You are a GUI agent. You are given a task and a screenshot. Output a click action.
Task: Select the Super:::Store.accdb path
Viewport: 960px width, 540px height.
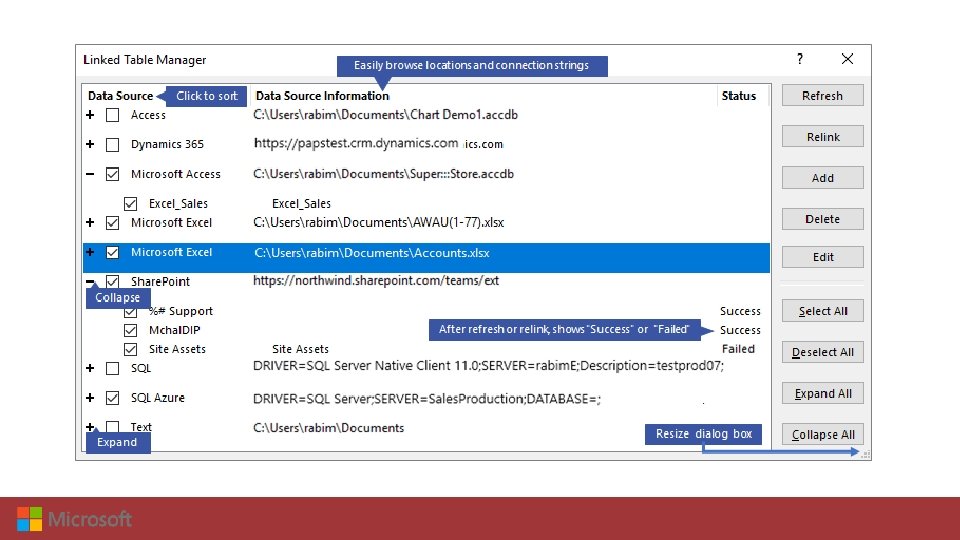point(383,174)
